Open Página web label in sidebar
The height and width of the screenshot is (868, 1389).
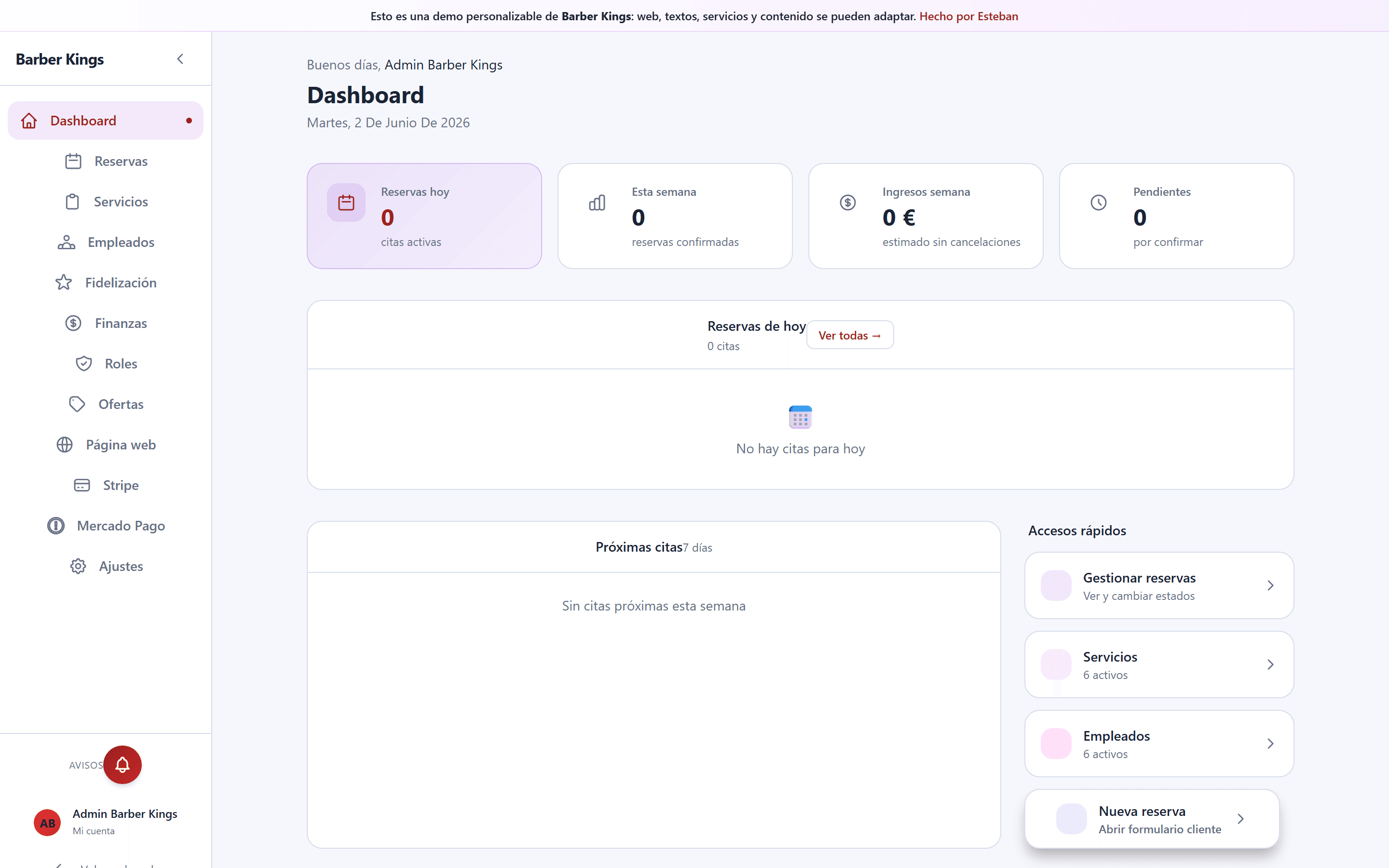[x=121, y=445]
